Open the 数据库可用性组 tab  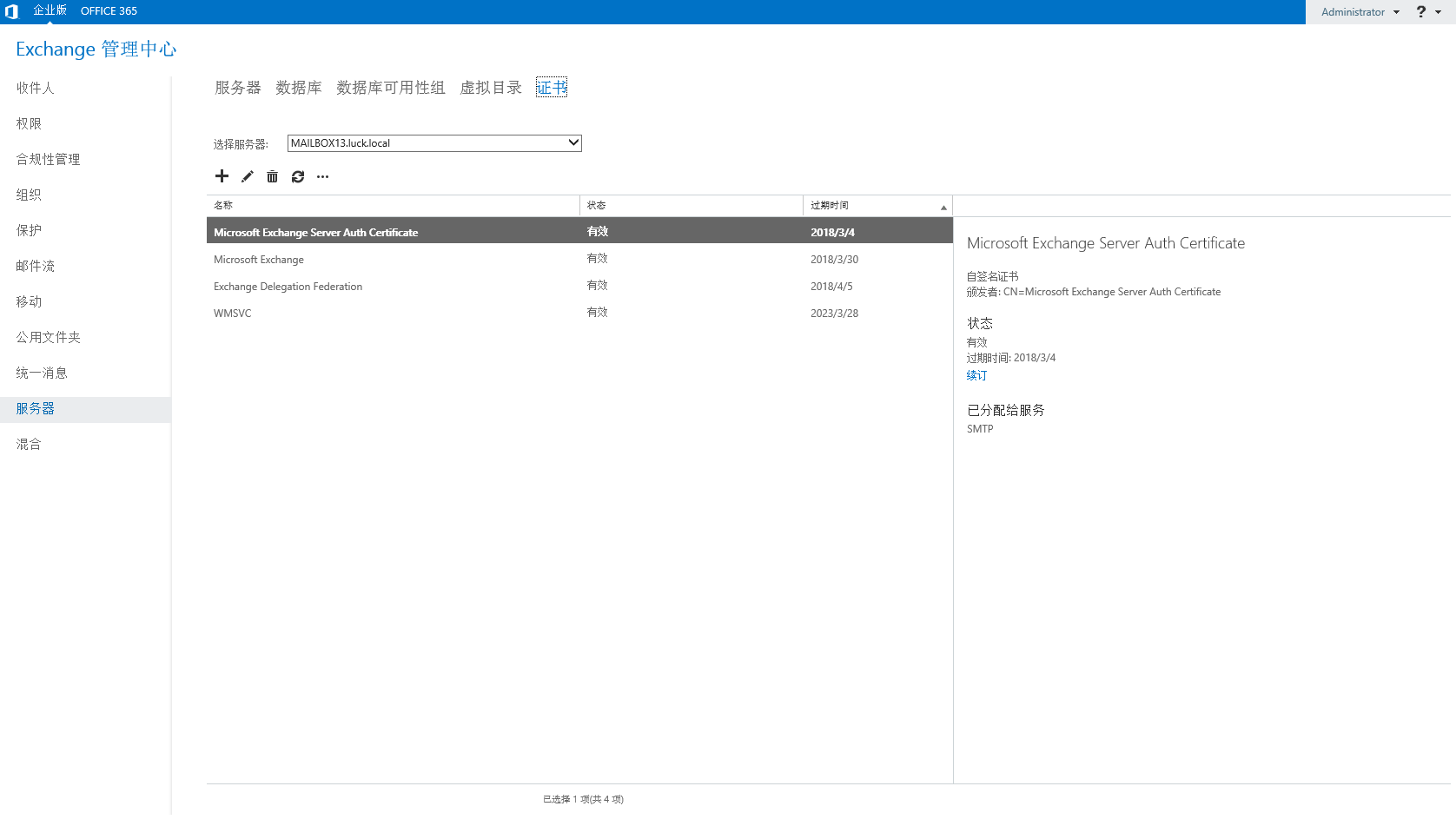click(x=391, y=88)
